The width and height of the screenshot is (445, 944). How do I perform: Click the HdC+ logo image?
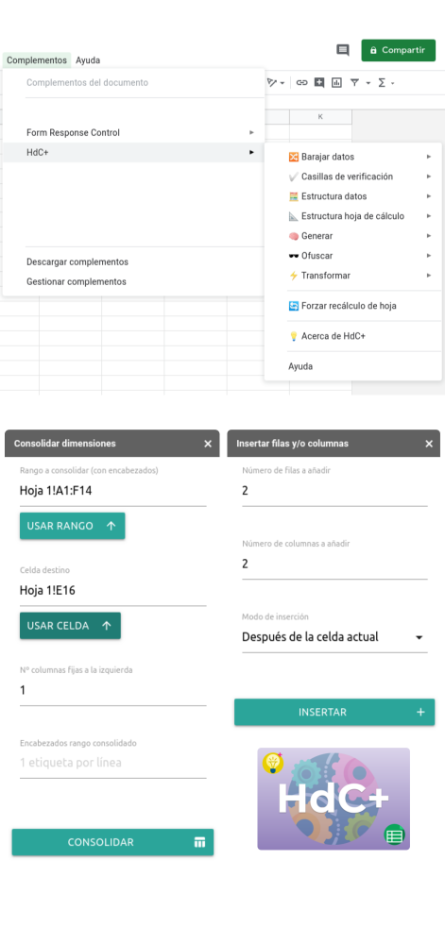click(x=334, y=798)
